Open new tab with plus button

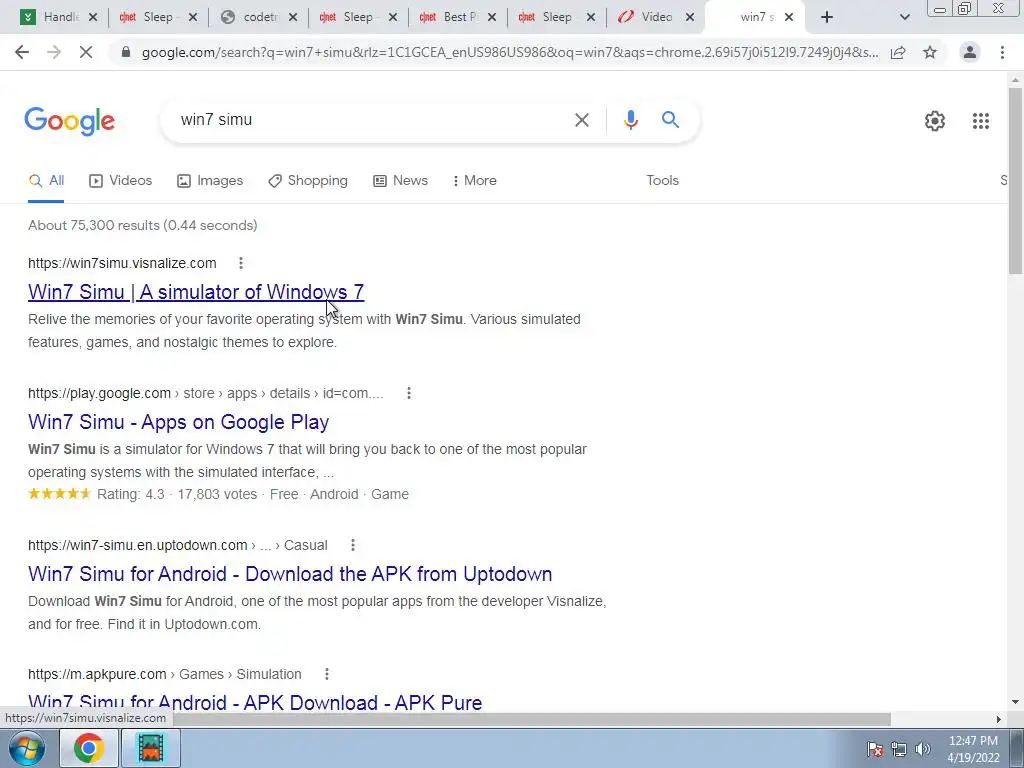pos(827,18)
